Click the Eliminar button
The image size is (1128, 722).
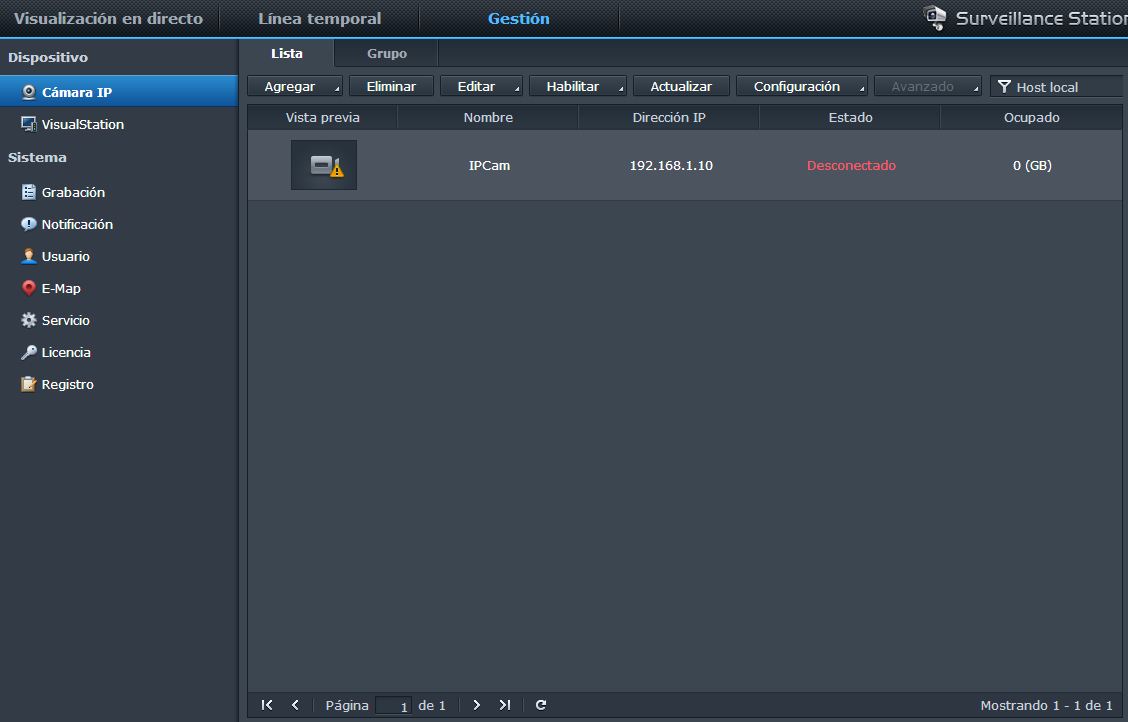coord(391,86)
